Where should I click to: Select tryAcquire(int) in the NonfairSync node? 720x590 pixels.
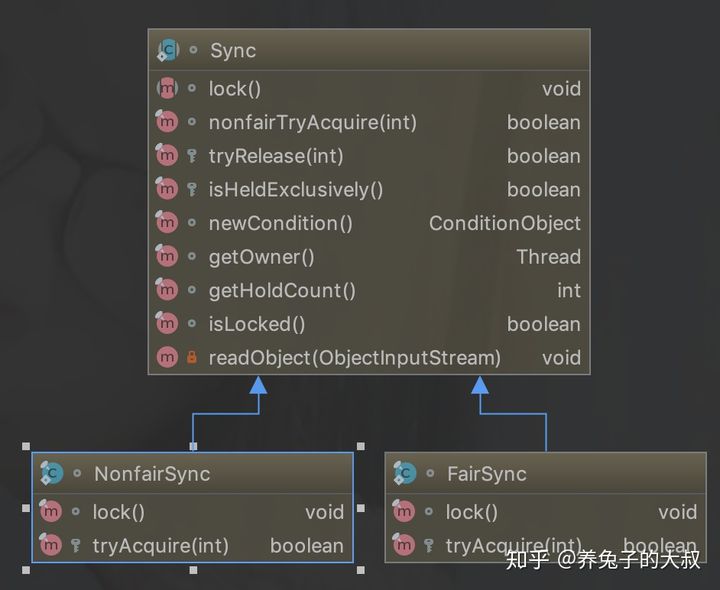(x=160, y=546)
